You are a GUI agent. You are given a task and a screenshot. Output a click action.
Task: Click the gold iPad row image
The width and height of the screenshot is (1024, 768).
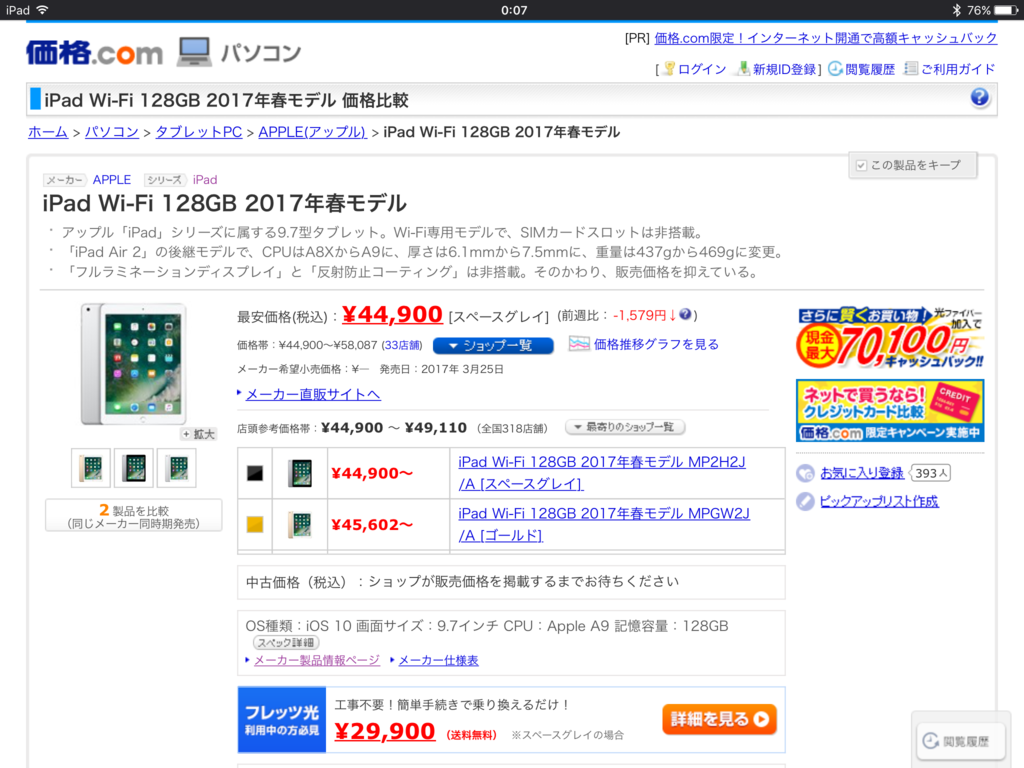(300, 524)
